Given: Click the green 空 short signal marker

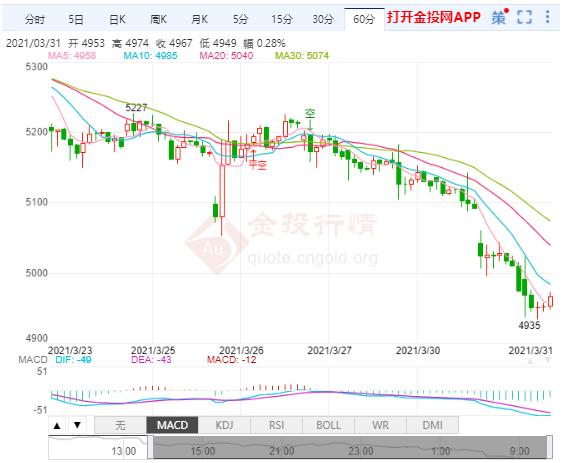Looking at the screenshot, I should pos(310,114).
